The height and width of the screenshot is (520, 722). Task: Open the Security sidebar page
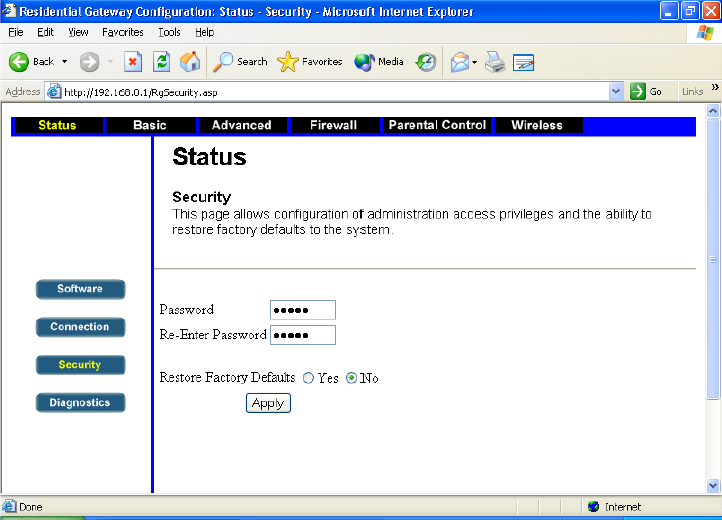(80, 365)
